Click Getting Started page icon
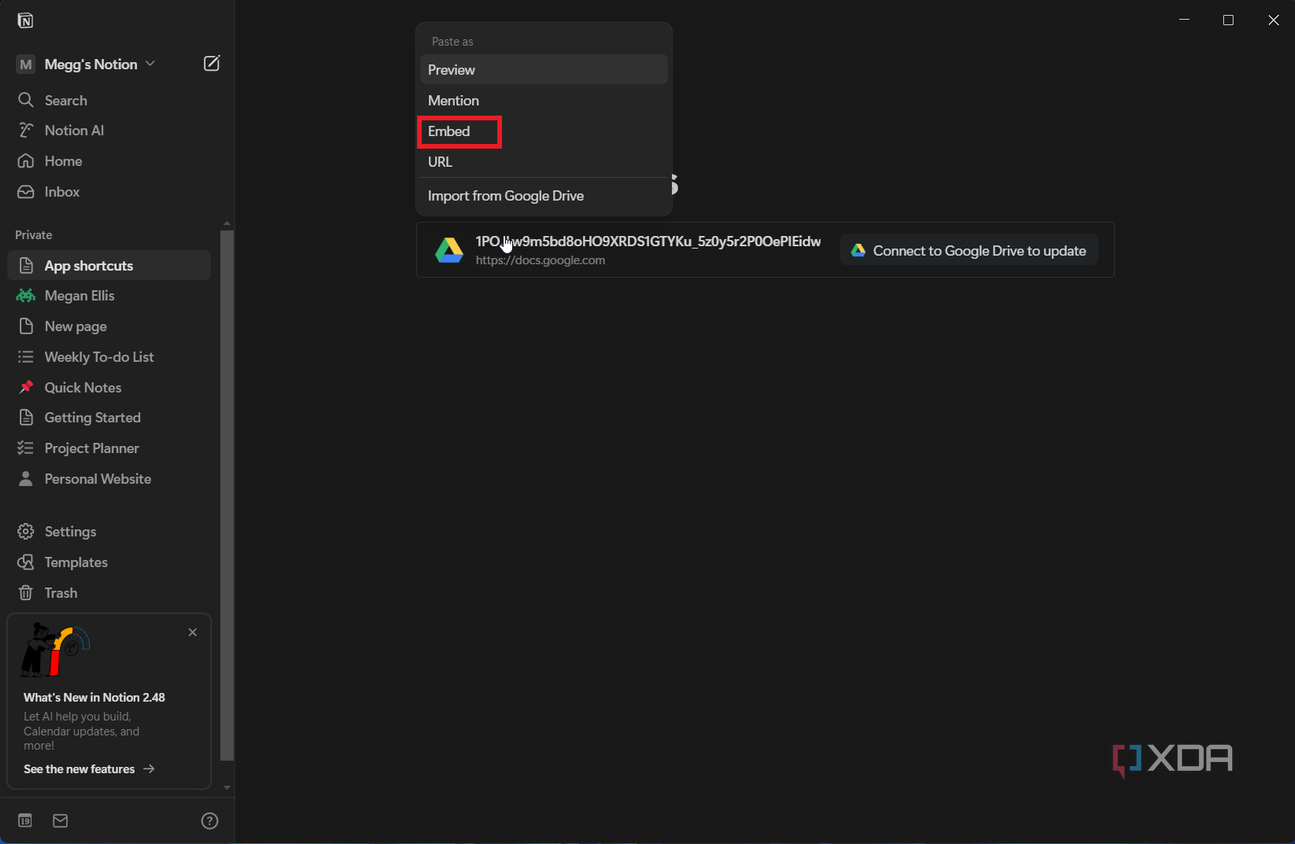This screenshot has height=844, width=1295. [26, 418]
